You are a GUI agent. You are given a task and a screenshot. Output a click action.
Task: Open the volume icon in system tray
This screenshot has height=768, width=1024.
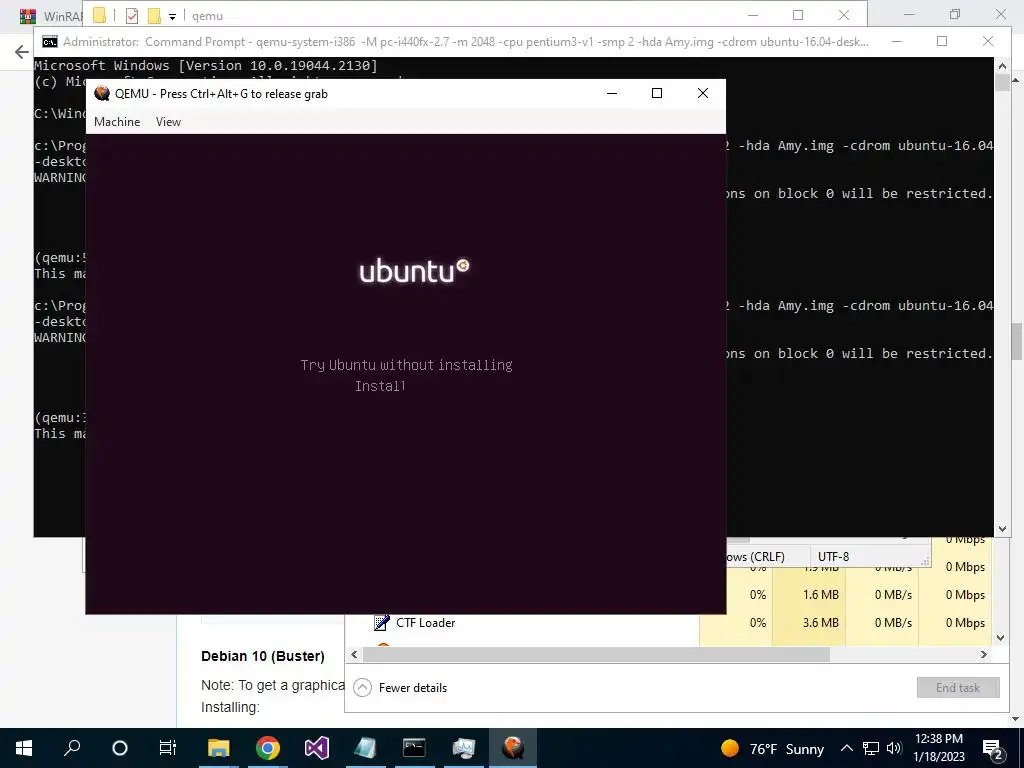[x=894, y=748]
